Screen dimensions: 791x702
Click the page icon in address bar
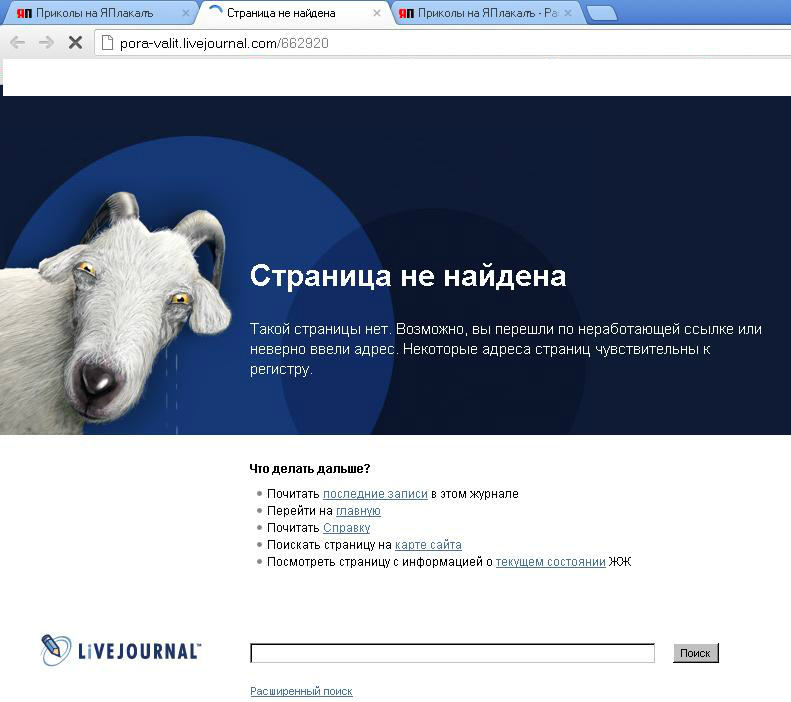[107, 43]
